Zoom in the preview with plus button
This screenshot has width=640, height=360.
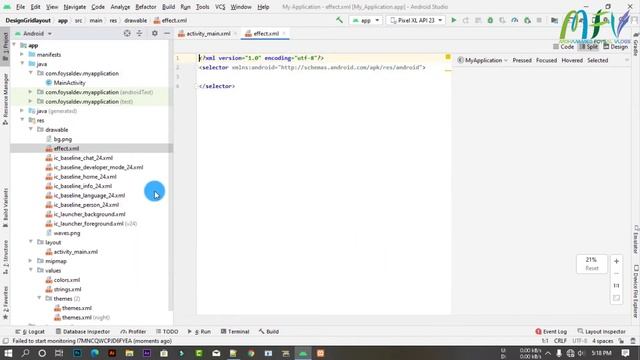(x=616, y=261)
